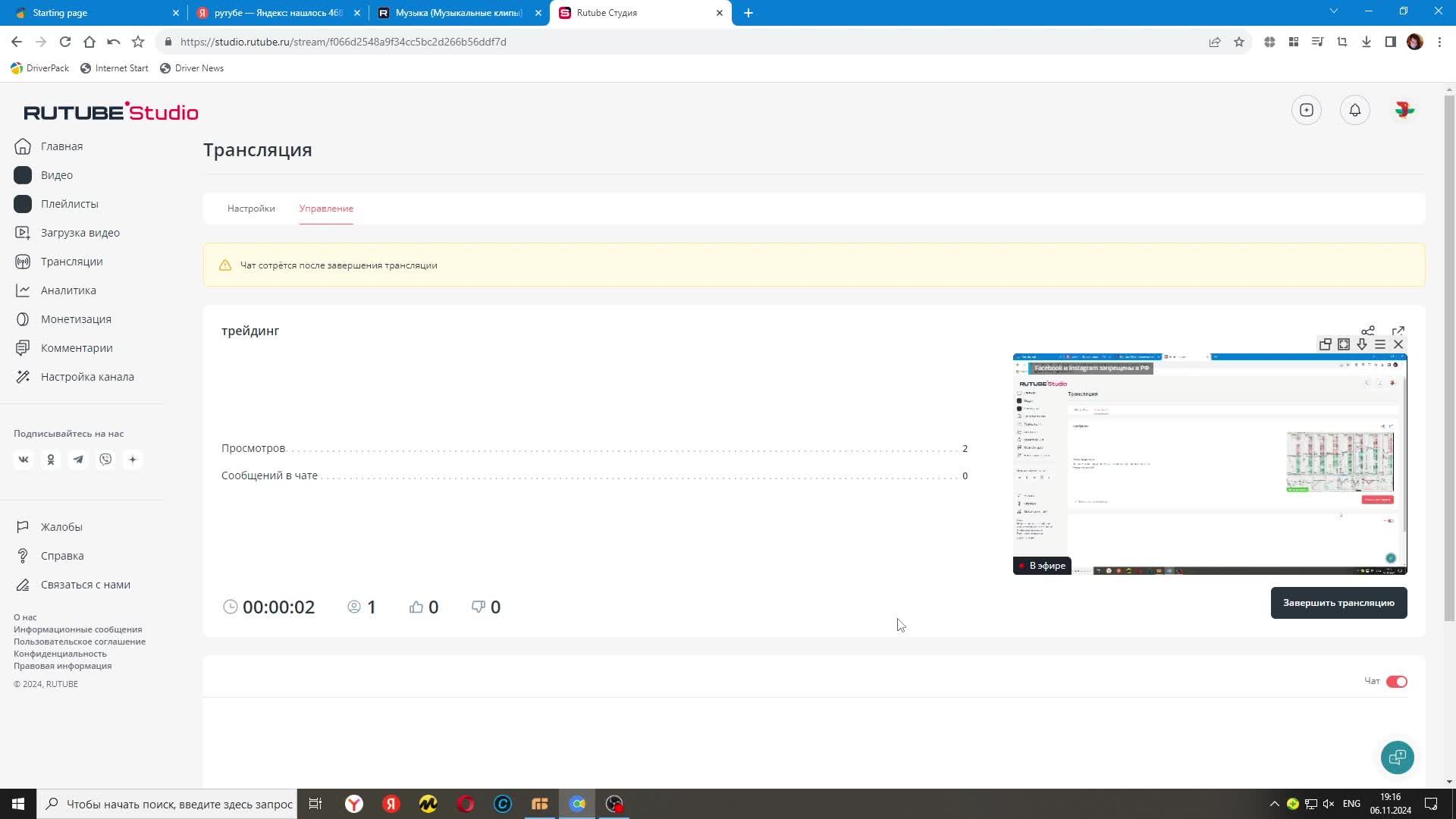Click the VK social icon
Image resolution: width=1456 pixels, height=819 pixels.
point(24,460)
